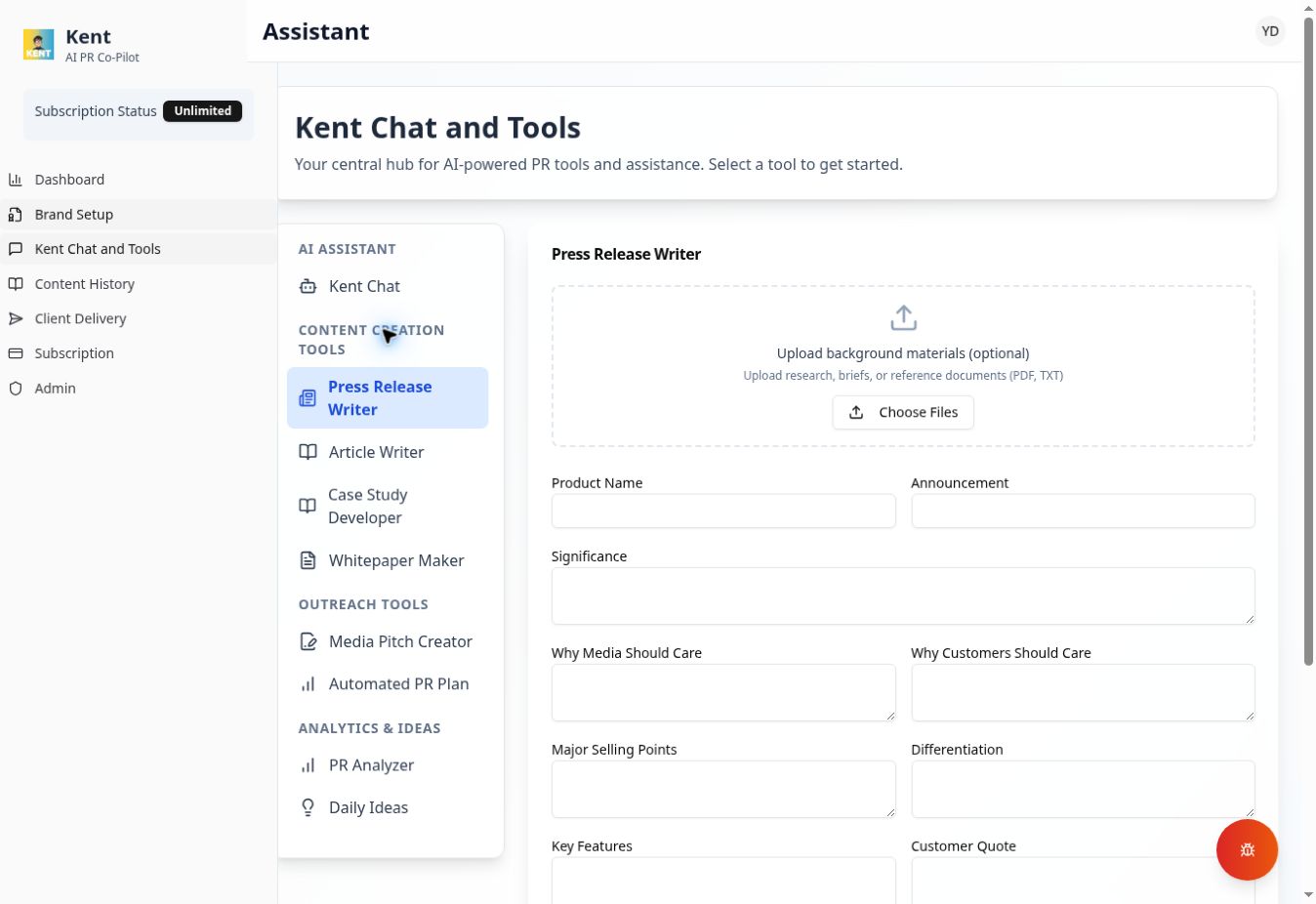Click the upload arrow icon in the drop zone
This screenshot has width=1316, height=904.
(x=903, y=318)
